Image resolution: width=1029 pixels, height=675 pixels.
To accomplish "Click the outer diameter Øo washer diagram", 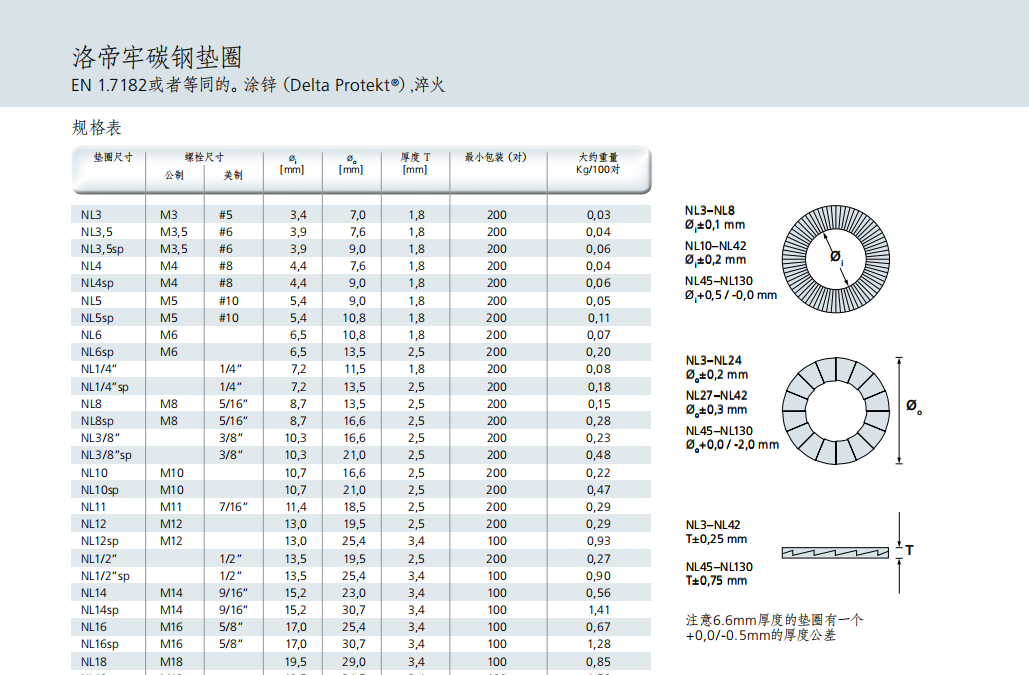I will pyautogui.click(x=835, y=411).
